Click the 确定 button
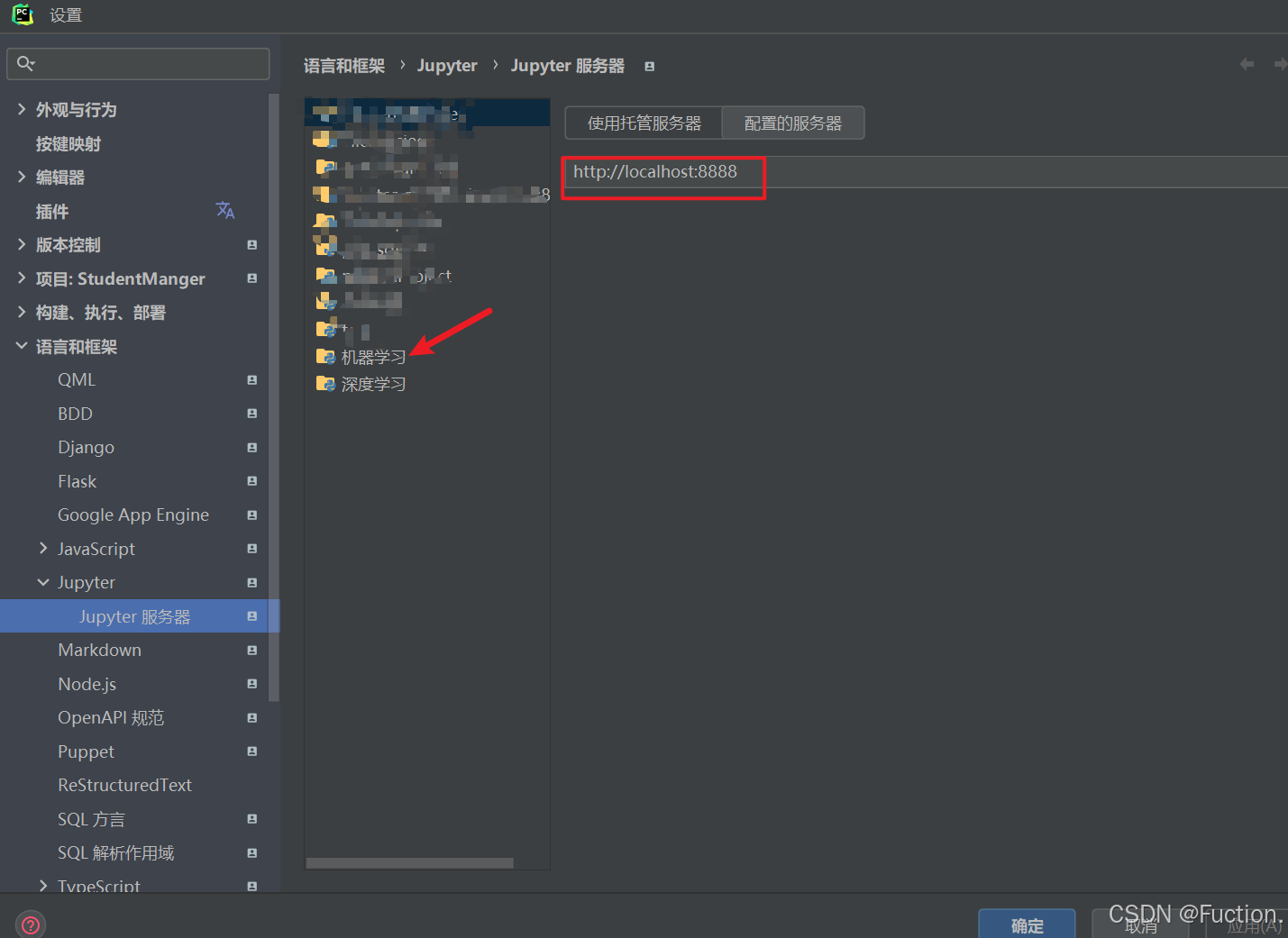Viewport: 1288px width, 938px height. [1027, 924]
